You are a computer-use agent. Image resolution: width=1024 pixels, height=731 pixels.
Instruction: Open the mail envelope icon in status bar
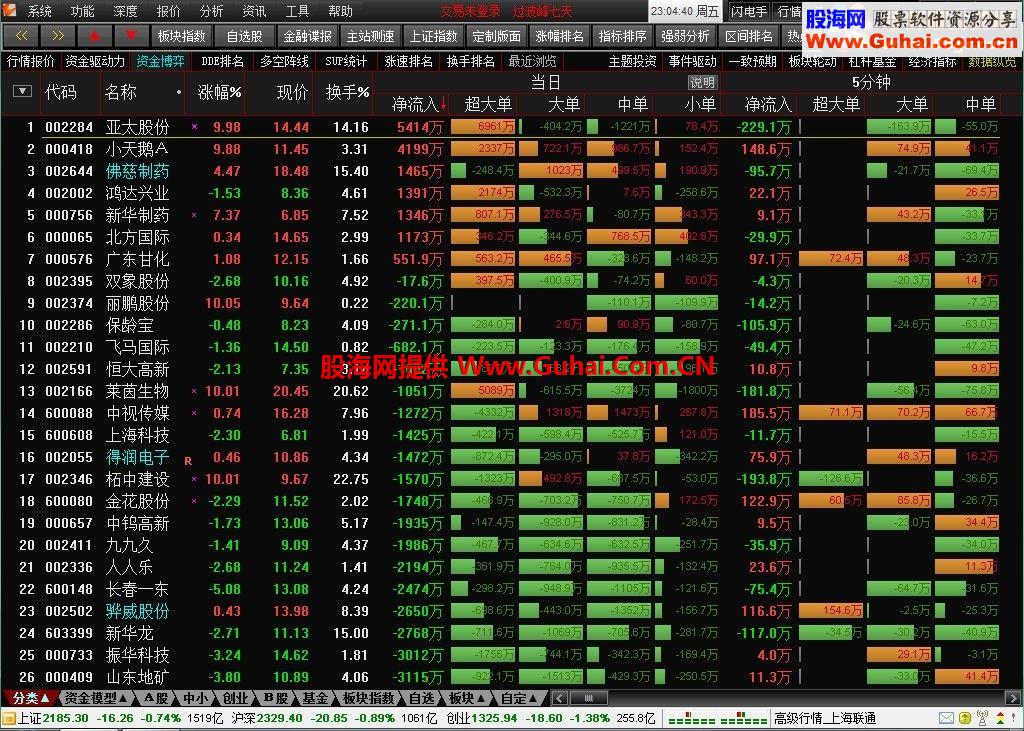point(946,719)
